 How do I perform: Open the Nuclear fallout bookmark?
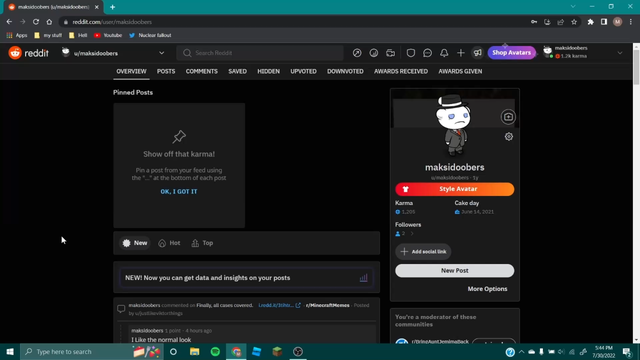(x=150, y=35)
